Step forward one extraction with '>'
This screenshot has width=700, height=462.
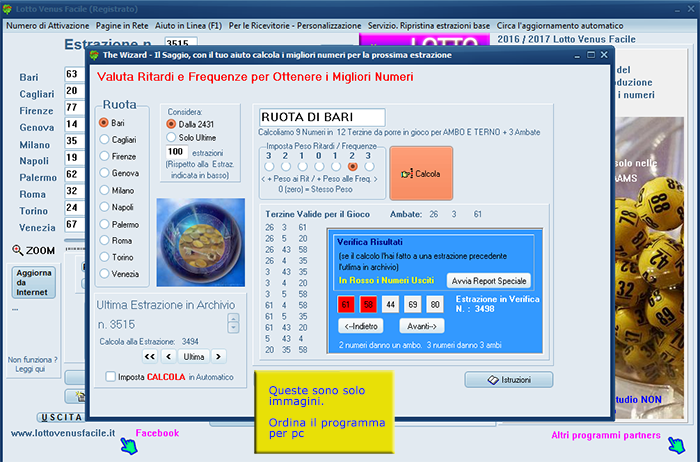pyautogui.click(x=218, y=356)
